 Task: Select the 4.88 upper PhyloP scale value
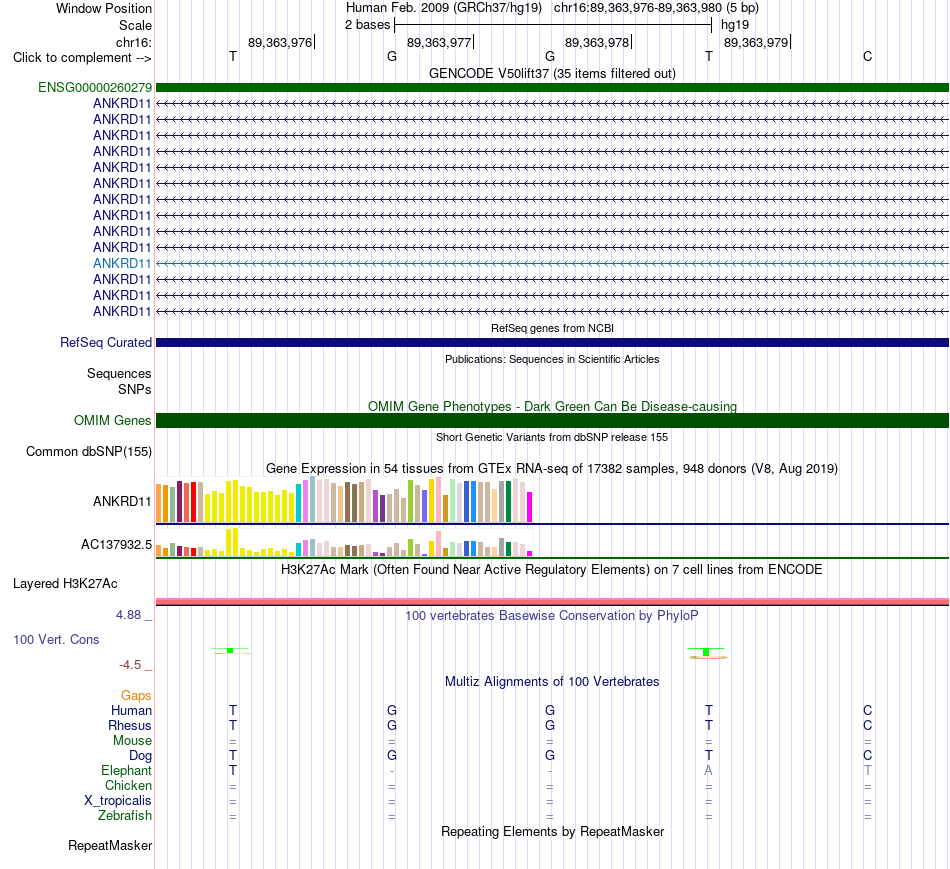pyautogui.click(x=128, y=614)
